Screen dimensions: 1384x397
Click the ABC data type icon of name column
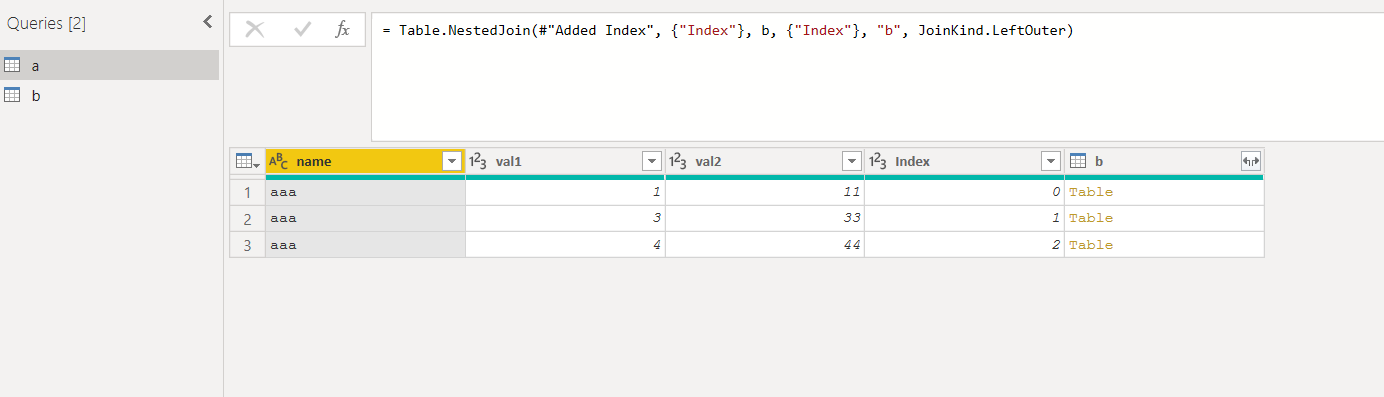click(278, 161)
